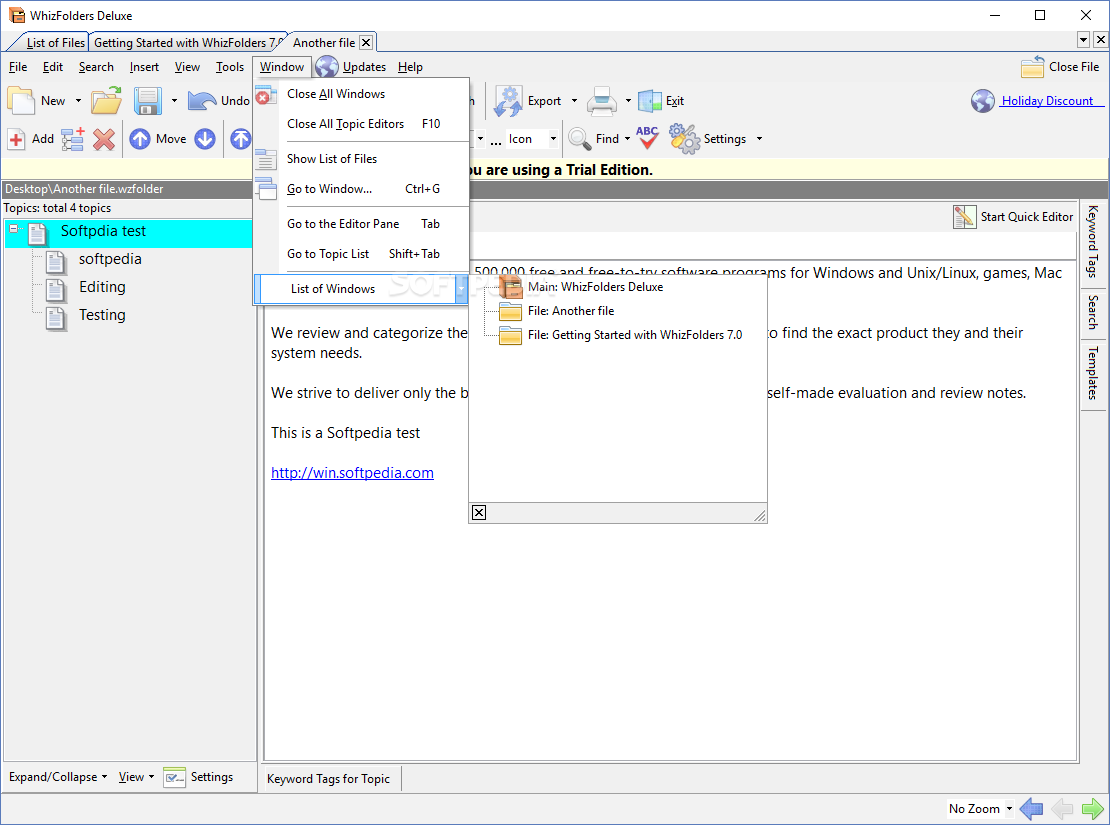Screen dimensions: 1110x825
Task: Choose Close All Topic Editors
Action: [x=361, y=123]
